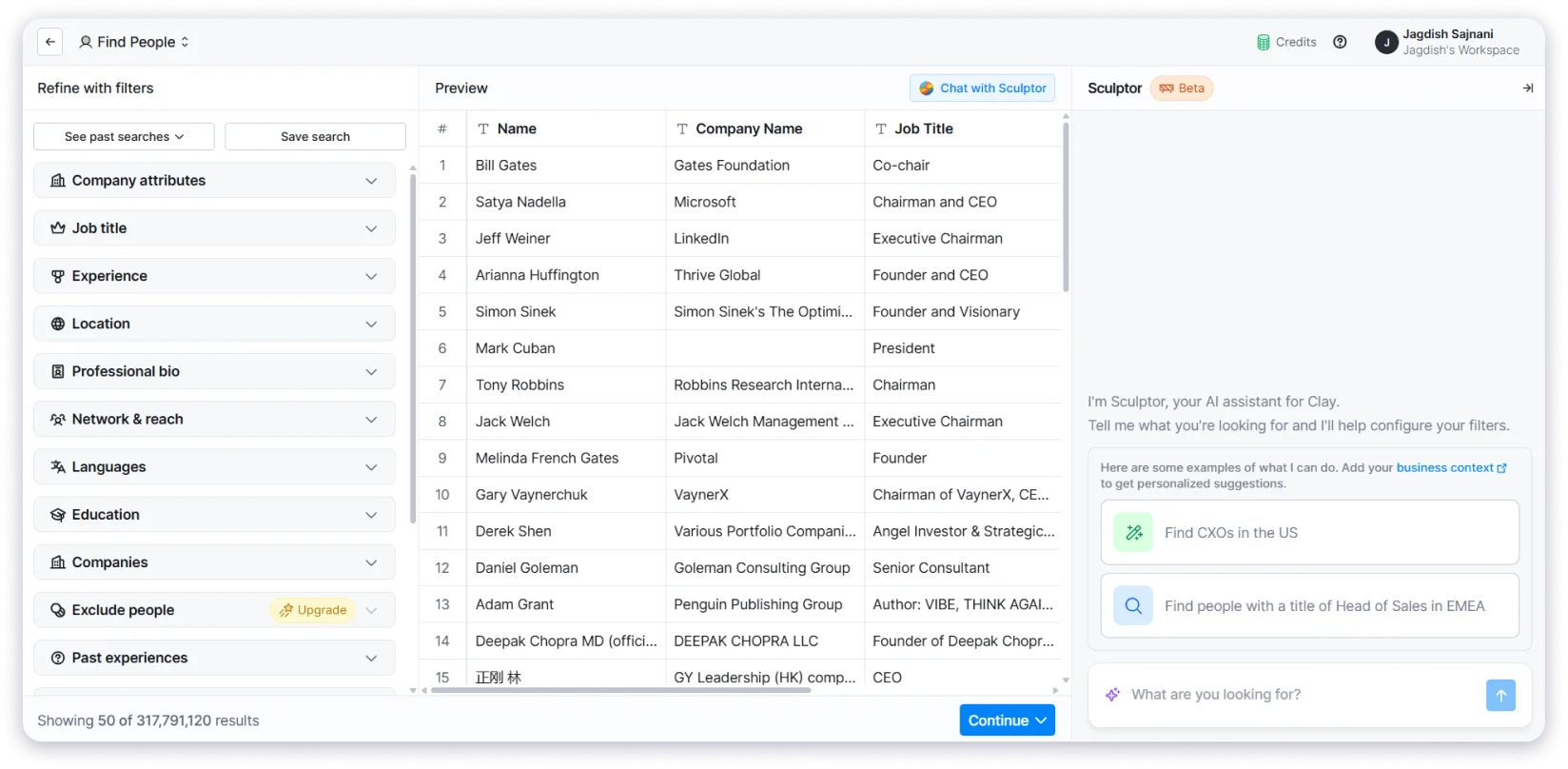Click the Name column header

[566, 128]
